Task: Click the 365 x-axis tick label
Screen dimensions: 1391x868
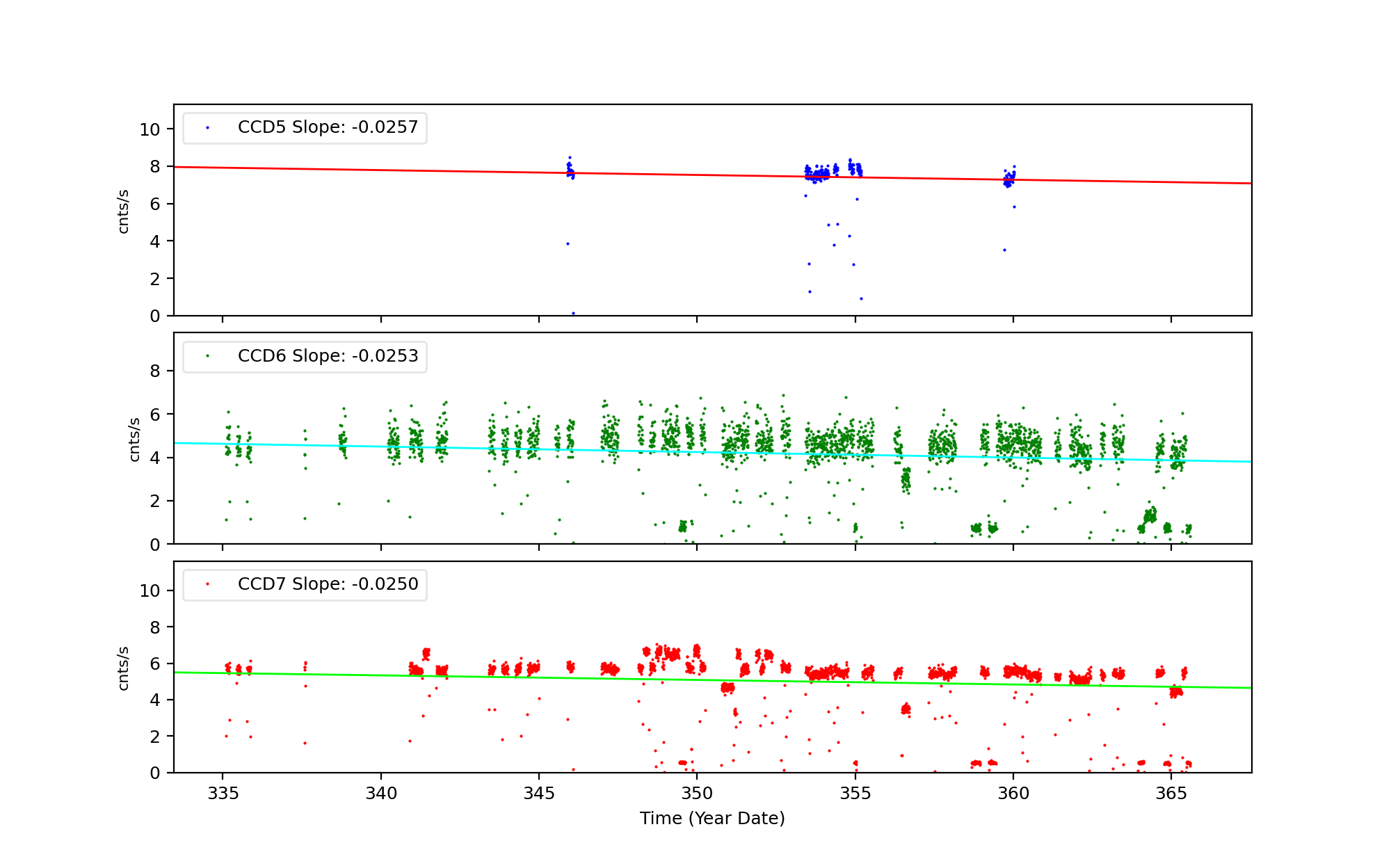Action: 1171,794
